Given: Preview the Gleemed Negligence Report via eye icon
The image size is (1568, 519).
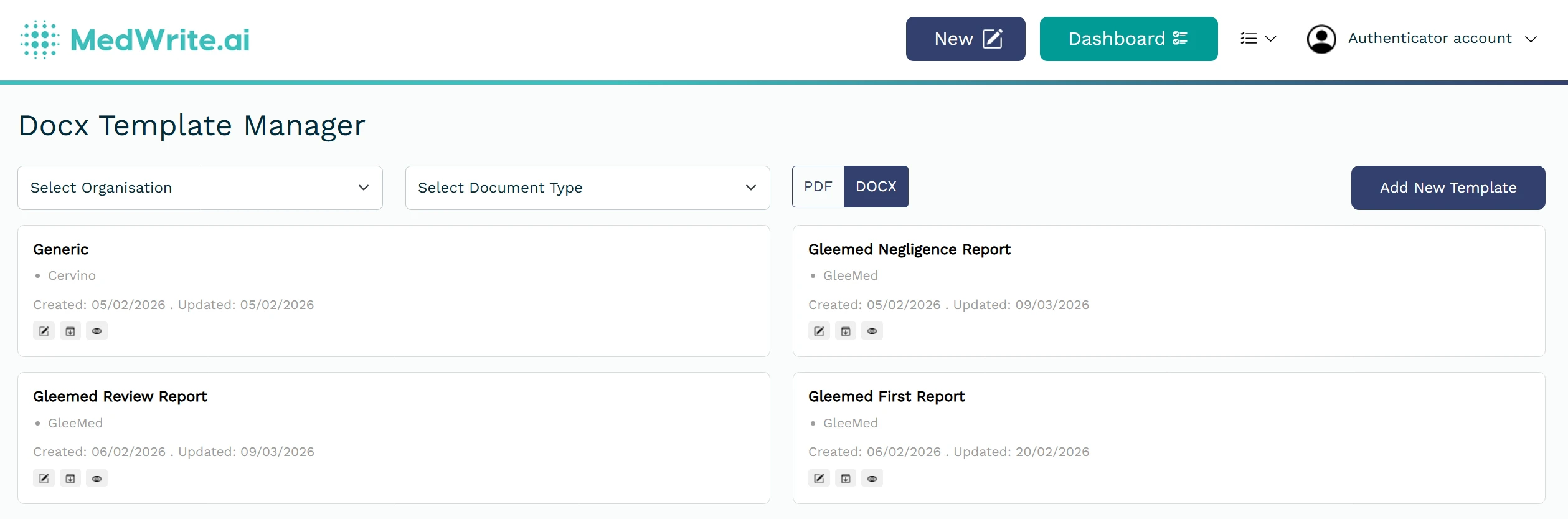Looking at the screenshot, I should 872,331.
